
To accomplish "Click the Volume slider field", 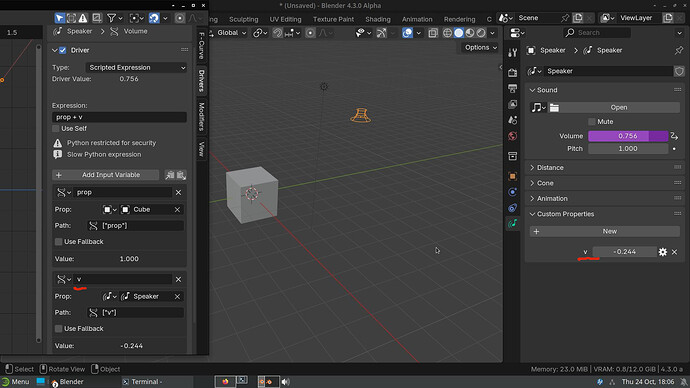I will pyautogui.click(x=628, y=136).
